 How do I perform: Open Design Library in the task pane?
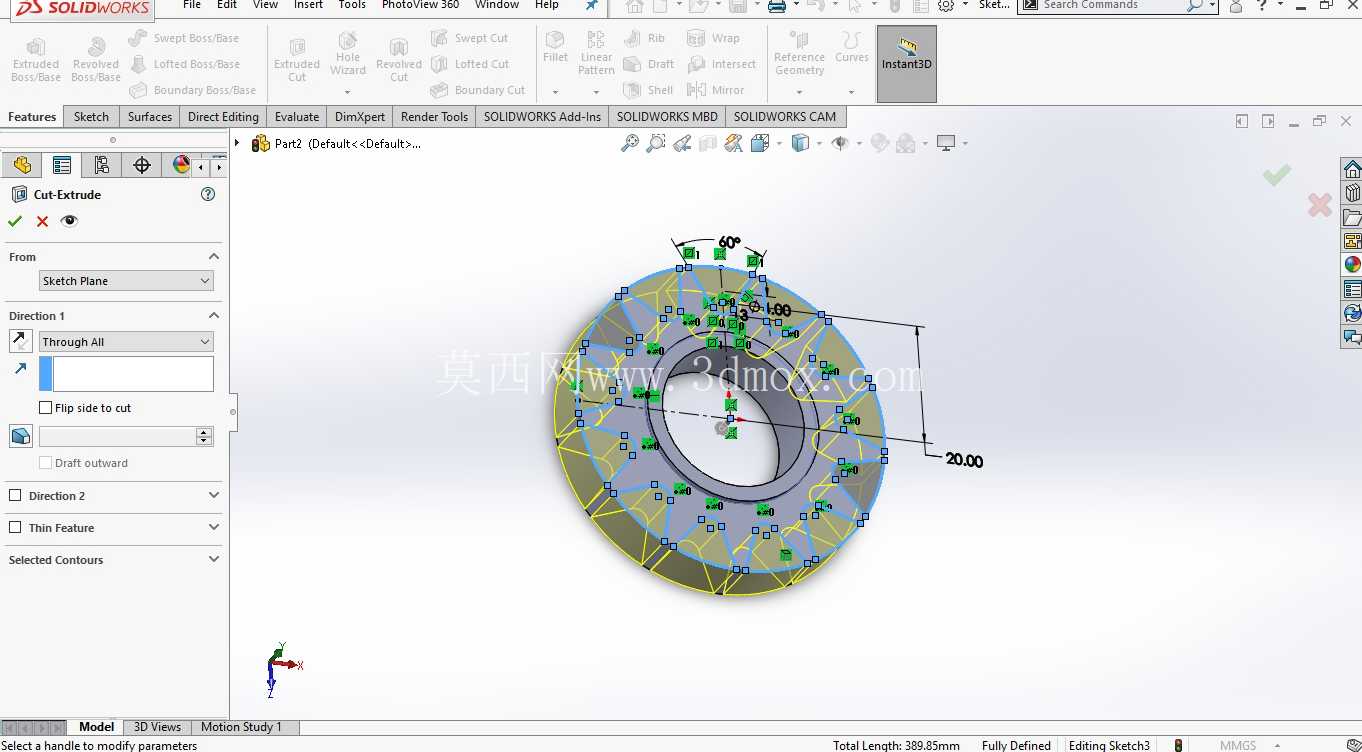pos(1352,192)
